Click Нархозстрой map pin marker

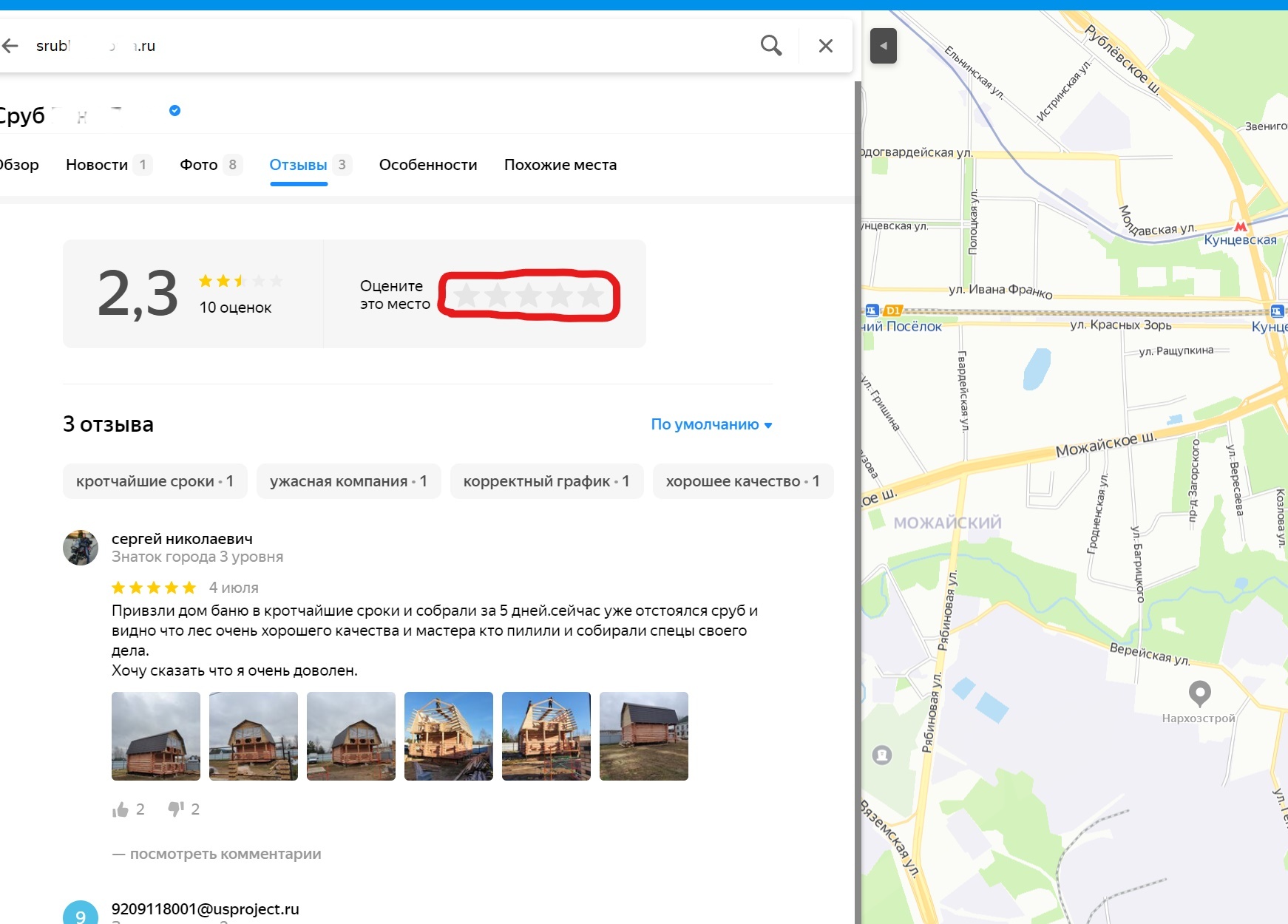[x=1199, y=694]
